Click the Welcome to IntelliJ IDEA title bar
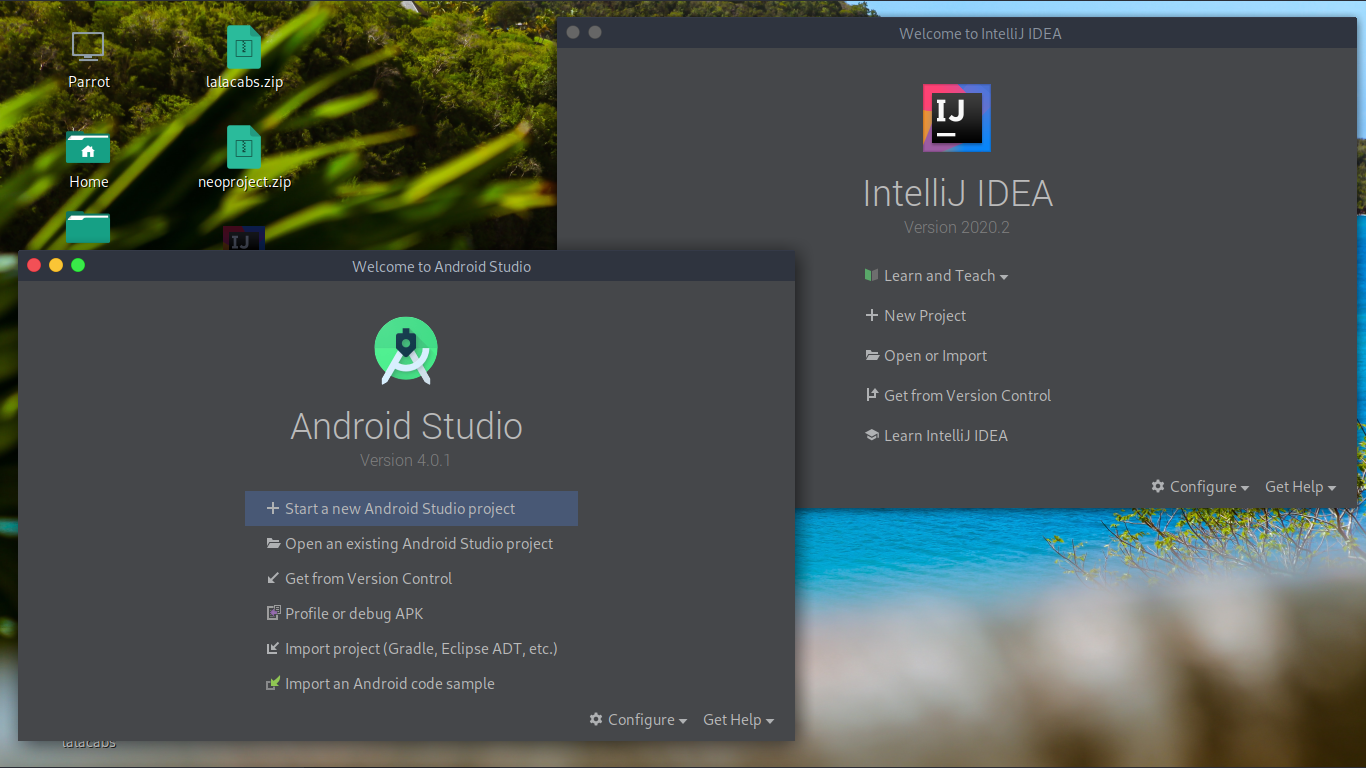 point(979,34)
